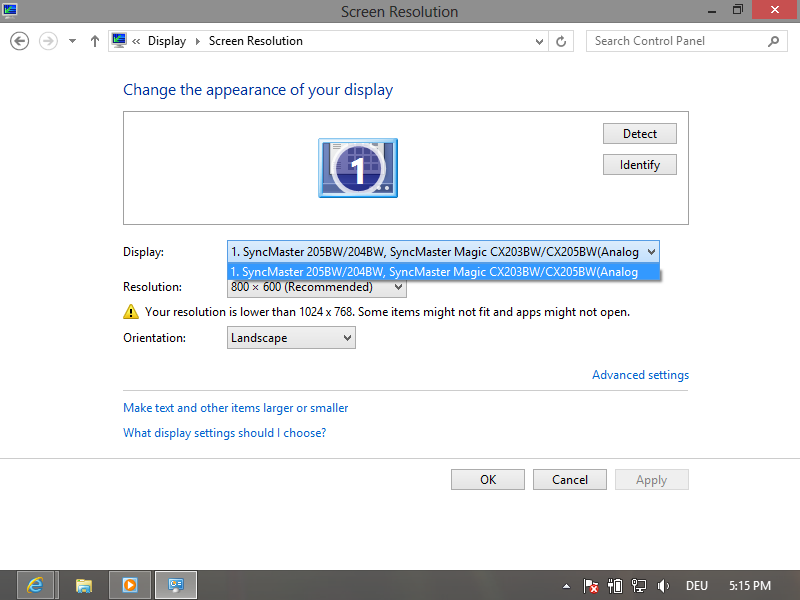
Task: Click the address bar location icon
Action: point(119,41)
